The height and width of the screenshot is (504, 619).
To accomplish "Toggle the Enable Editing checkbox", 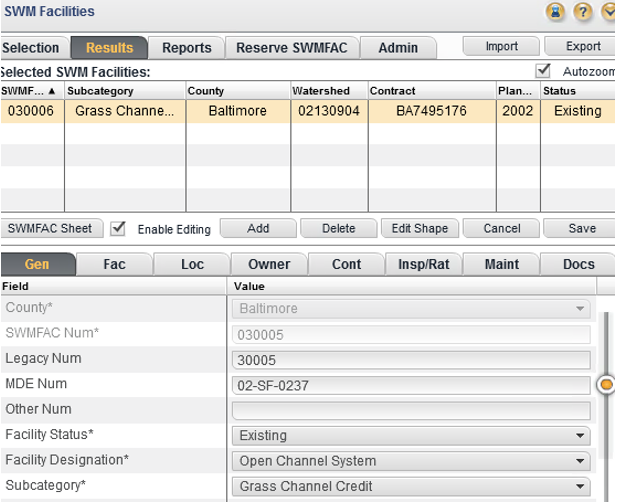I will pyautogui.click(x=118, y=229).
